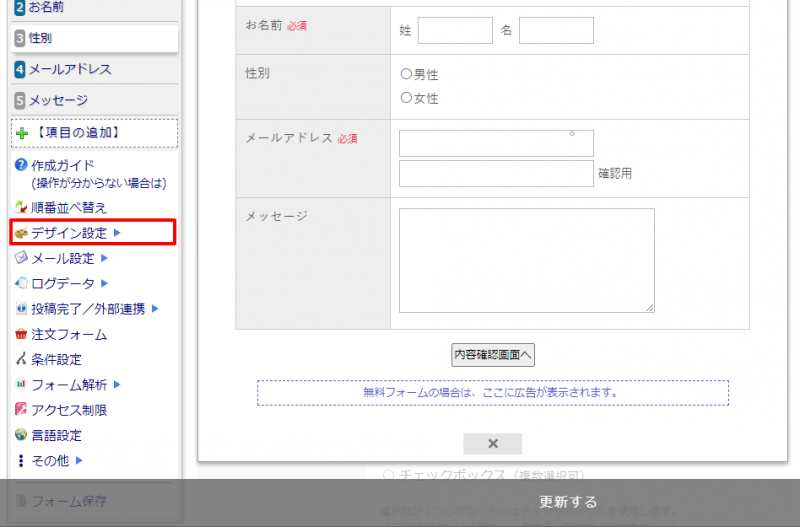Close the preview with the × button
Screen dimensions: 800x527
(492, 444)
